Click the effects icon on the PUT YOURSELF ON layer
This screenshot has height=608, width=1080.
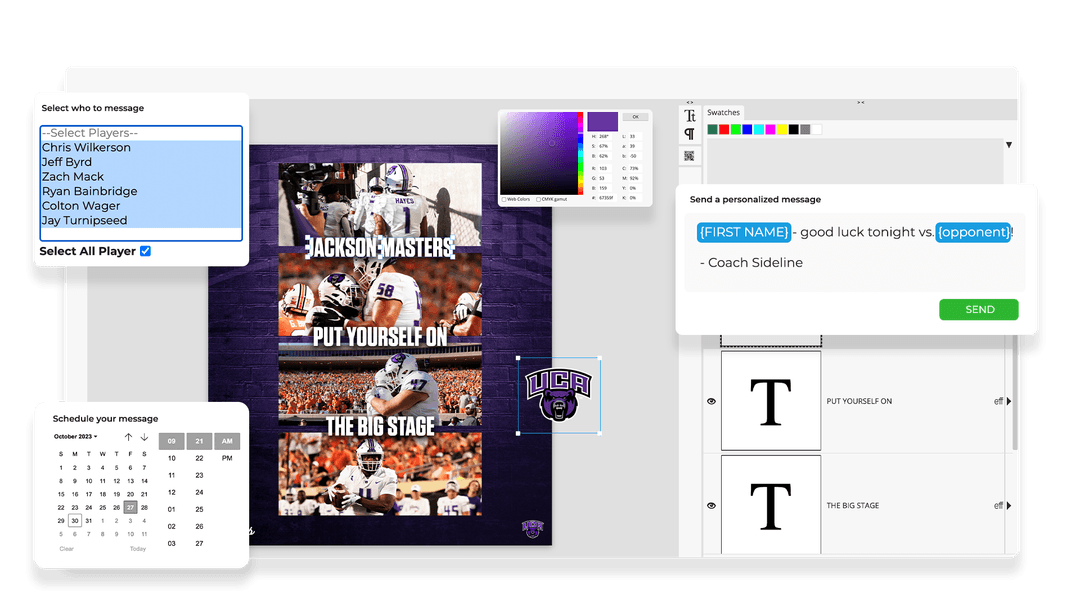point(997,400)
